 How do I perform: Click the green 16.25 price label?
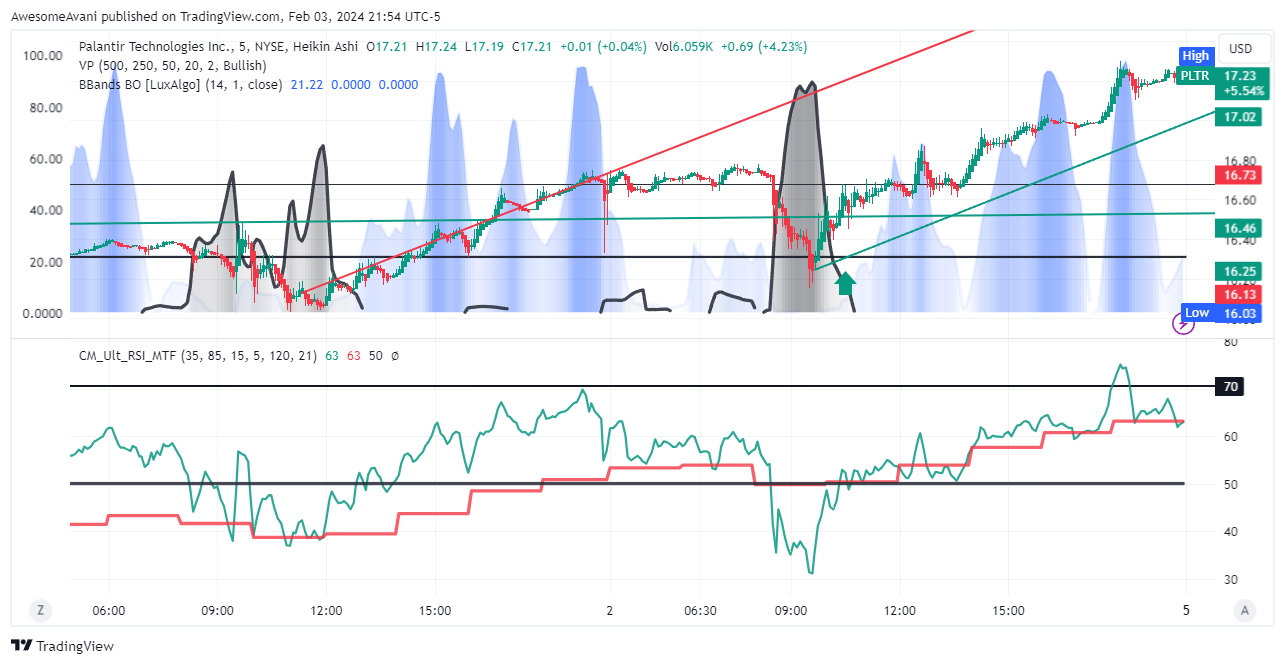(x=1240, y=271)
